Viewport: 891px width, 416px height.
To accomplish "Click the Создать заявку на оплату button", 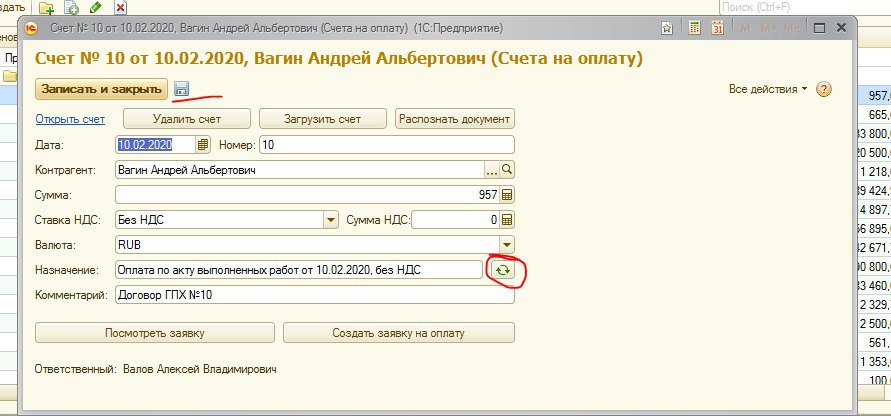I will pyautogui.click(x=399, y=333).
